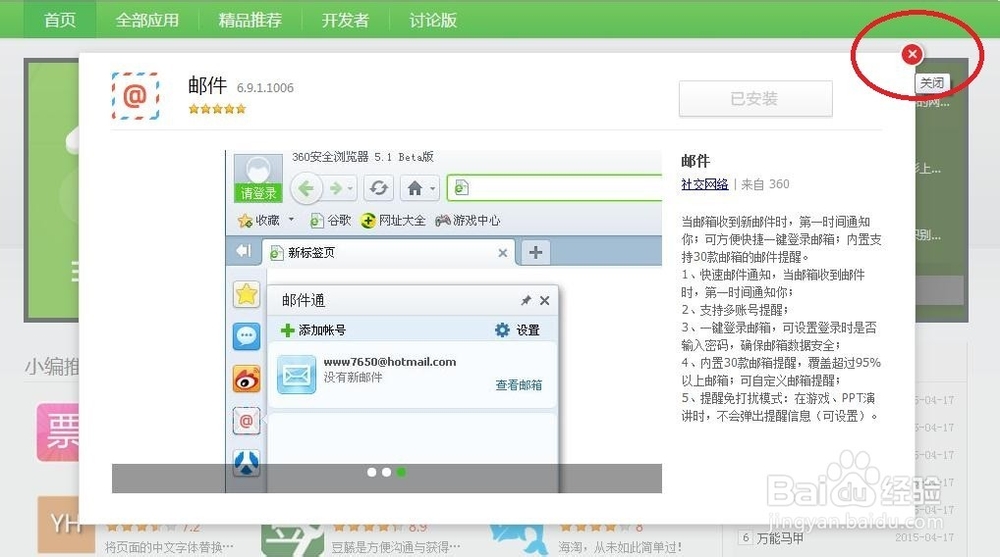The image size is (1000, 557).
Task: Click the @ mail sidebar icon
Action: point(247,421)
